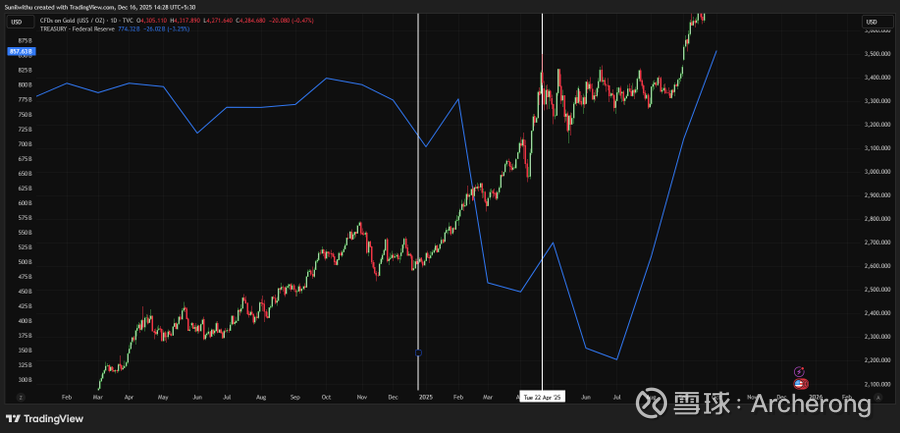Click the Sep label on time axis
900x433 pixels.
tap(295, 397)
